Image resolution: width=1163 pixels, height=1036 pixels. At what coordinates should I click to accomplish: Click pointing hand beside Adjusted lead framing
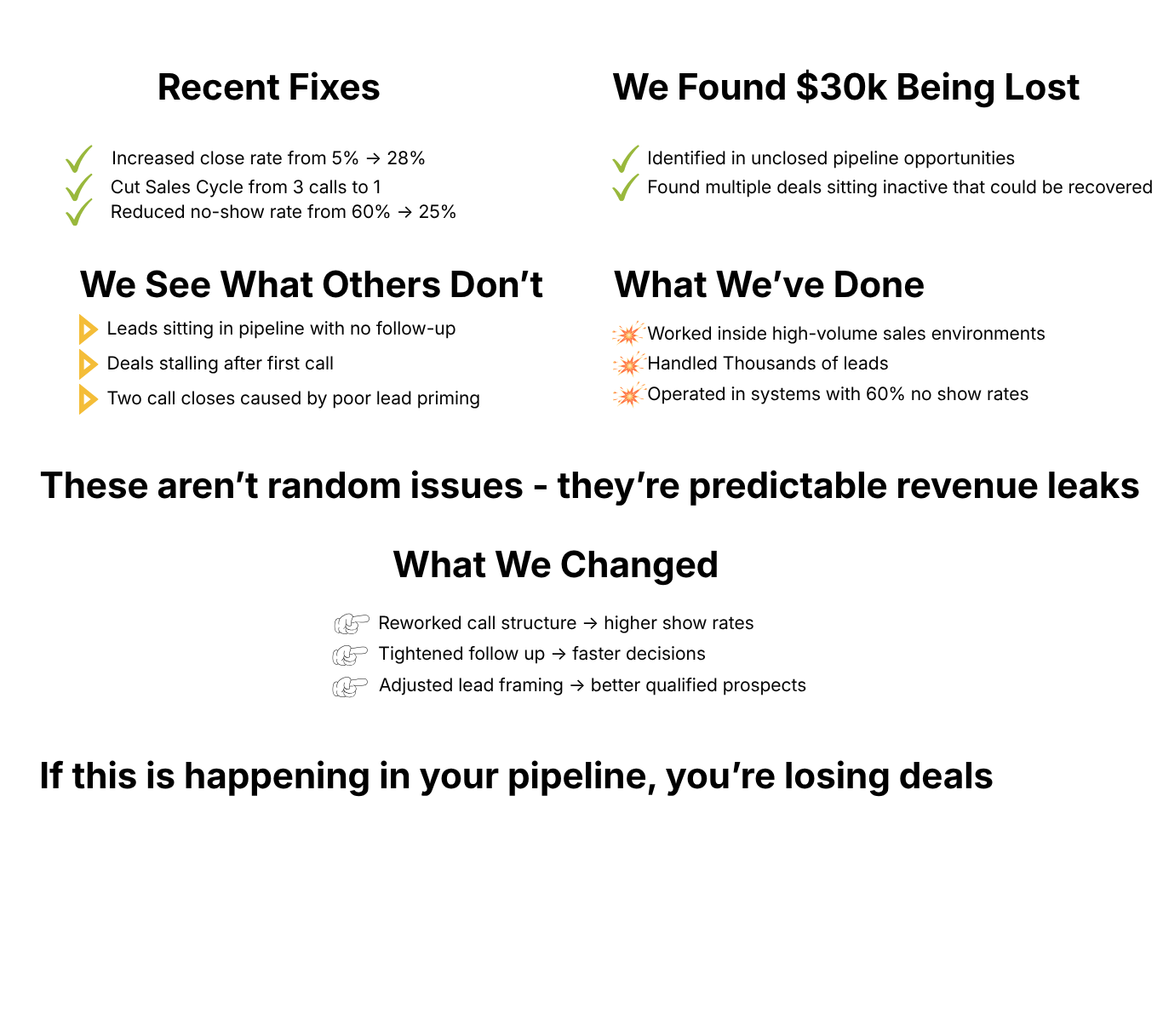tap(350, 686)
